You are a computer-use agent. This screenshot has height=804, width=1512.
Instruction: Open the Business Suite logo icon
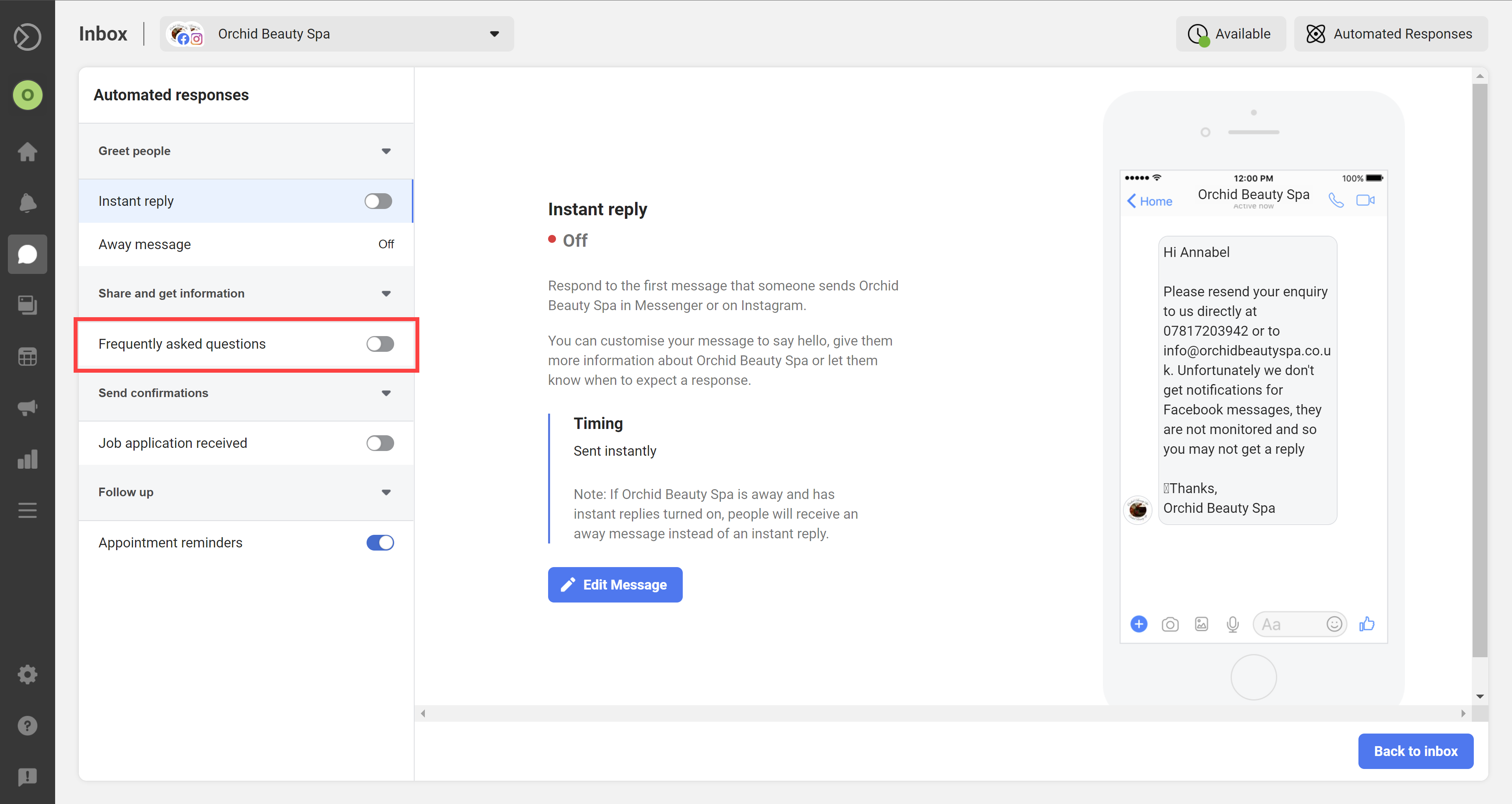tap(27, 36)
